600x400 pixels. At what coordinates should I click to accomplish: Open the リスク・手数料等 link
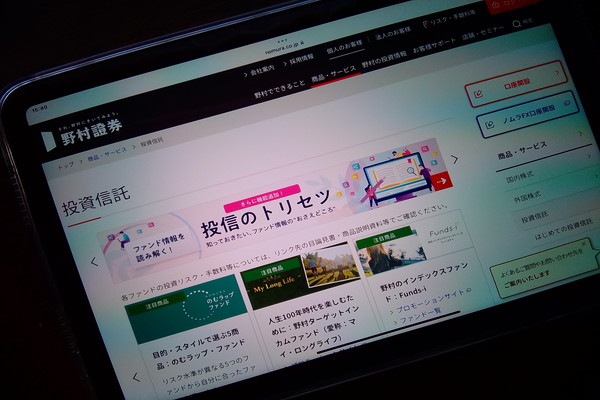[x=448, y=19]
